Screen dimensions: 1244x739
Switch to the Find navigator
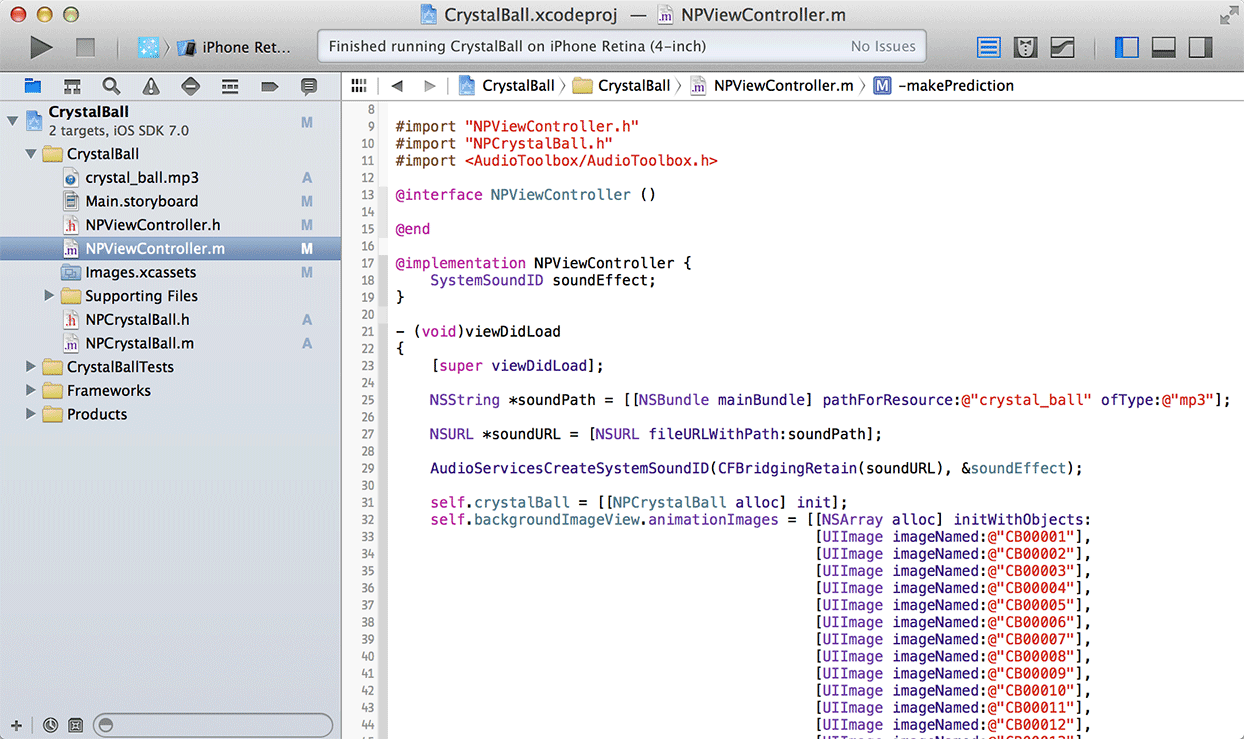(x=111, y=86)
